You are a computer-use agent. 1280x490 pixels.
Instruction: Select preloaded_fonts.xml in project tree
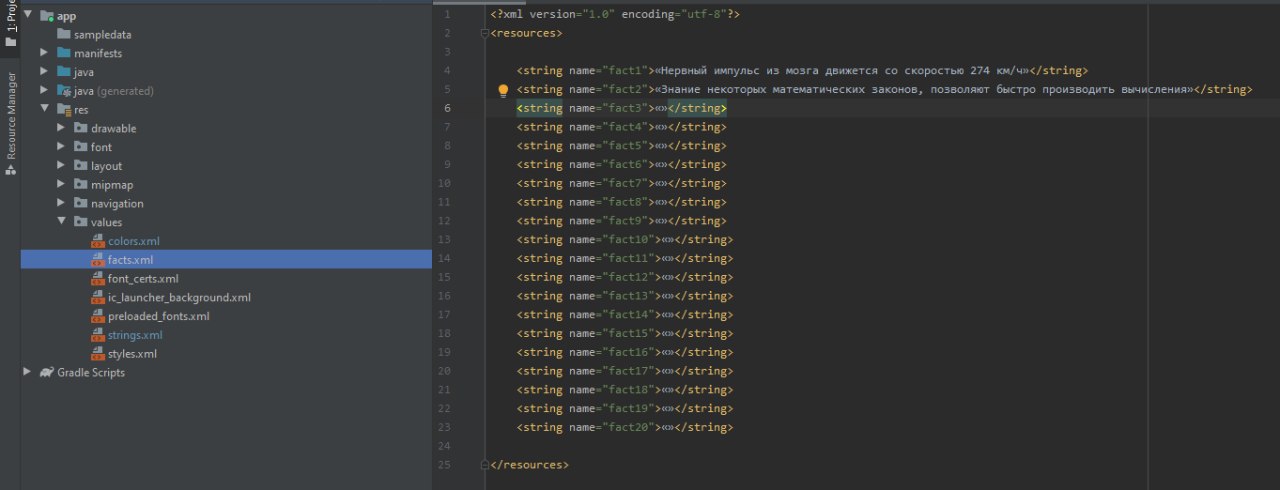[x=158, y=316]
